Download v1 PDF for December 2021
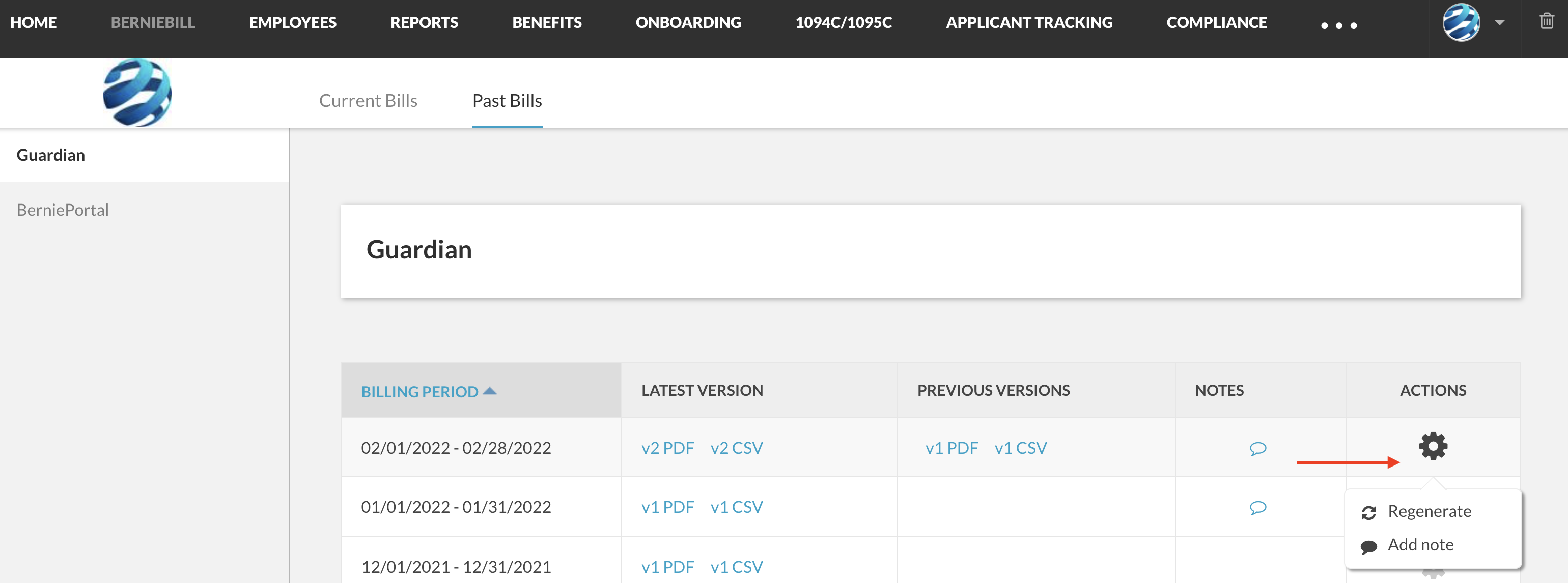 point(668,567)
